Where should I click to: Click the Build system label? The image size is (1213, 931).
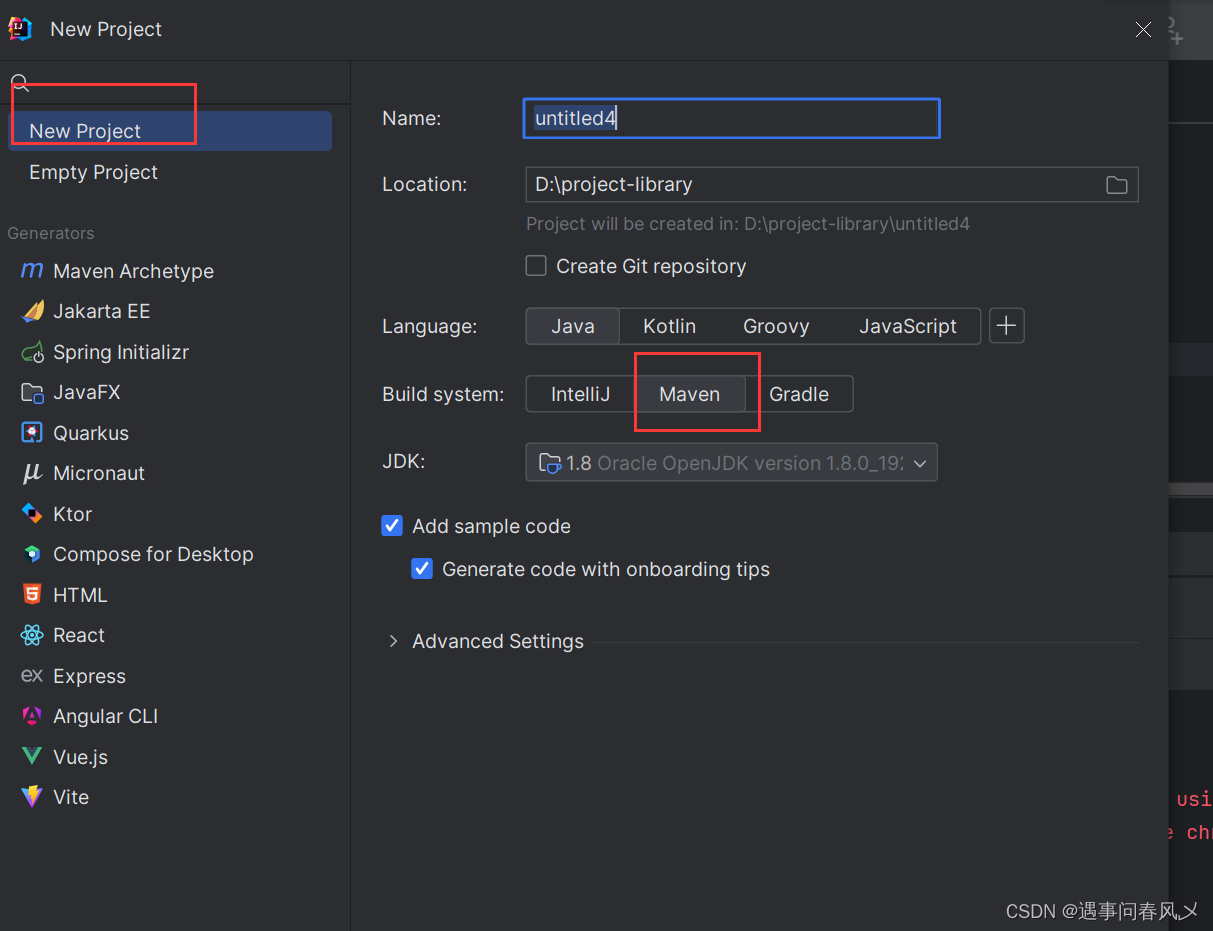pyautogui.click(x=443, y=394)
